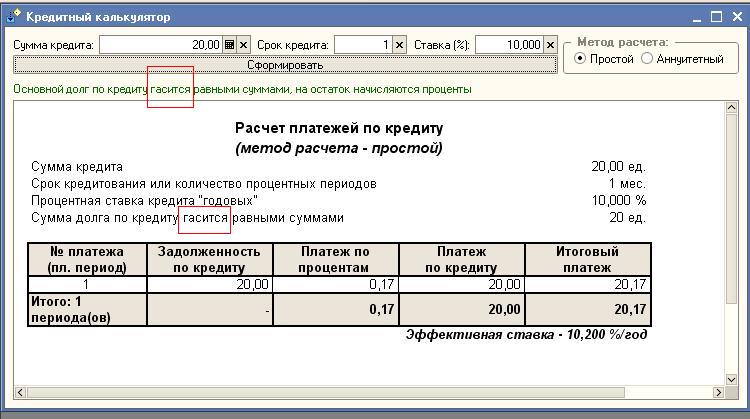Minimize the Кредитный калькулятор window
750x419 pixels.
pos(696,17)
